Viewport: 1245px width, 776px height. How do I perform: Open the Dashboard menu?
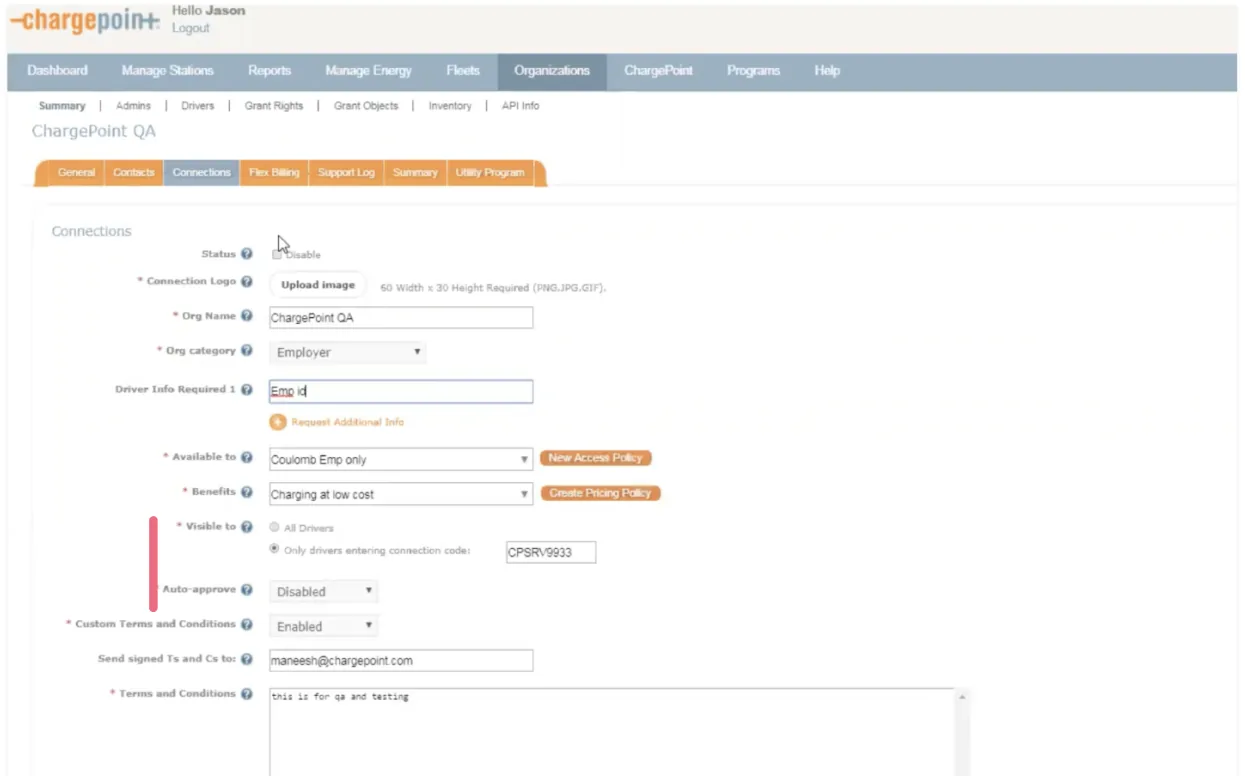click(57, 71)
